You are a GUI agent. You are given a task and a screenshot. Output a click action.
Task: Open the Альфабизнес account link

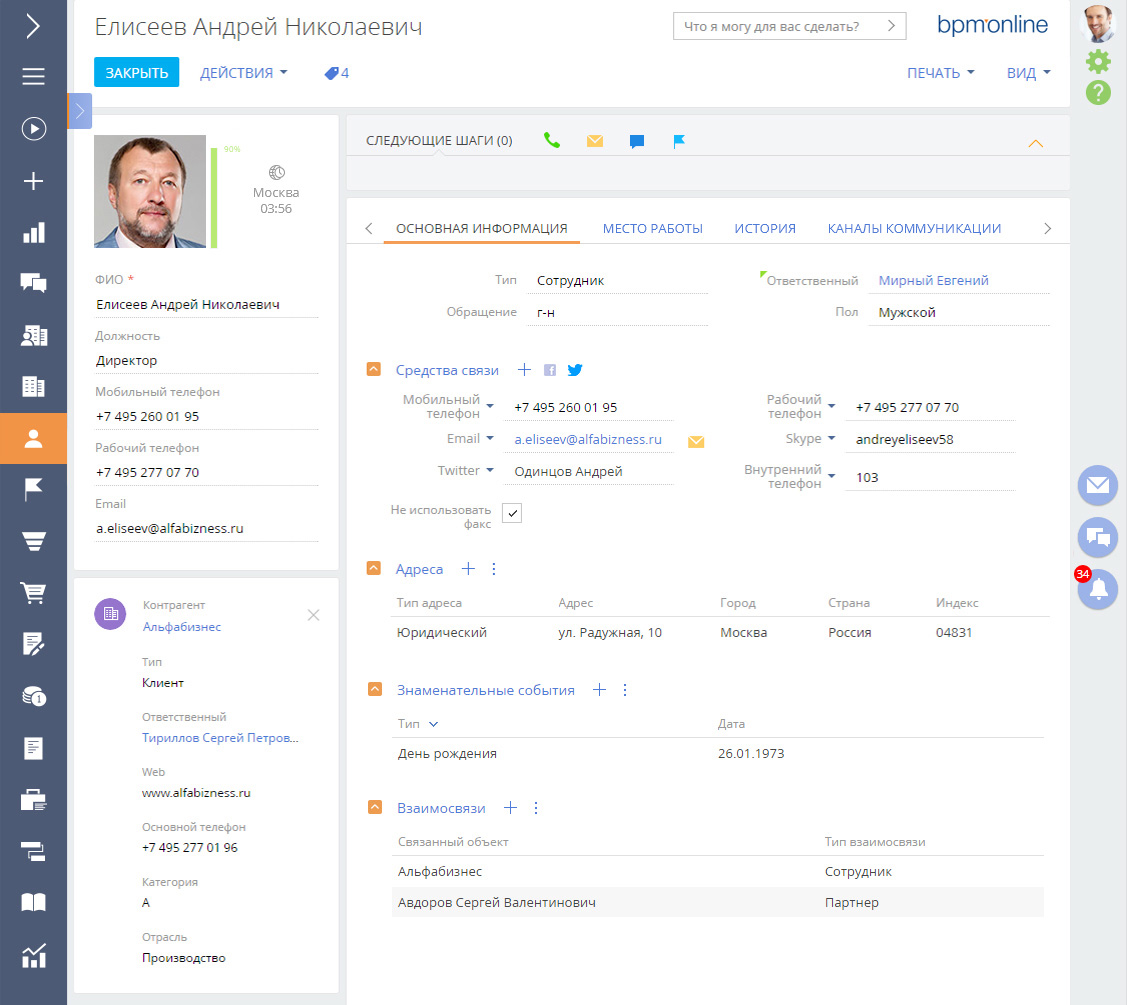(181, 627)
